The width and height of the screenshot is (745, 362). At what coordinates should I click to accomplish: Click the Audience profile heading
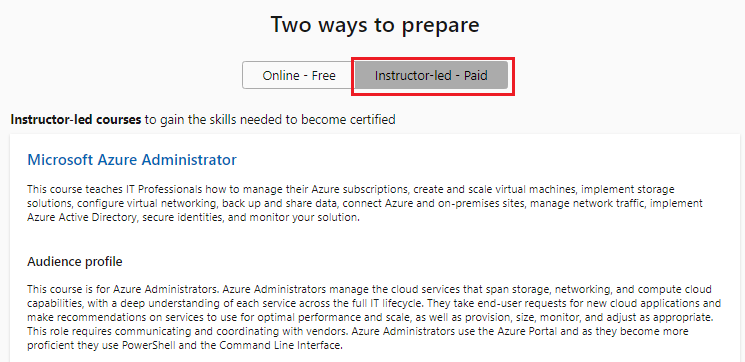coord(75,262)
